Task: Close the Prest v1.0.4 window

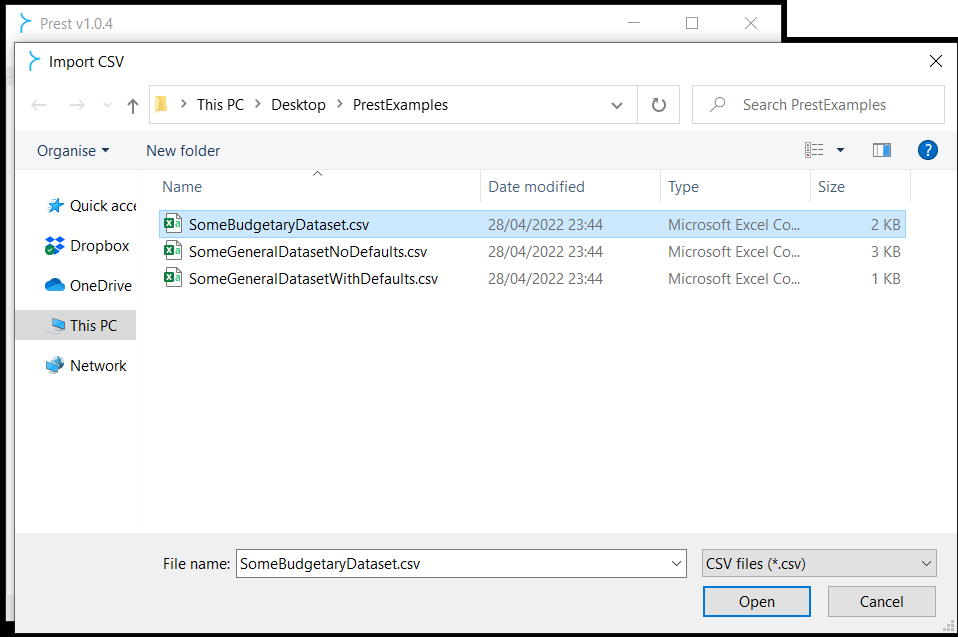Action: (x=751, y=23)
